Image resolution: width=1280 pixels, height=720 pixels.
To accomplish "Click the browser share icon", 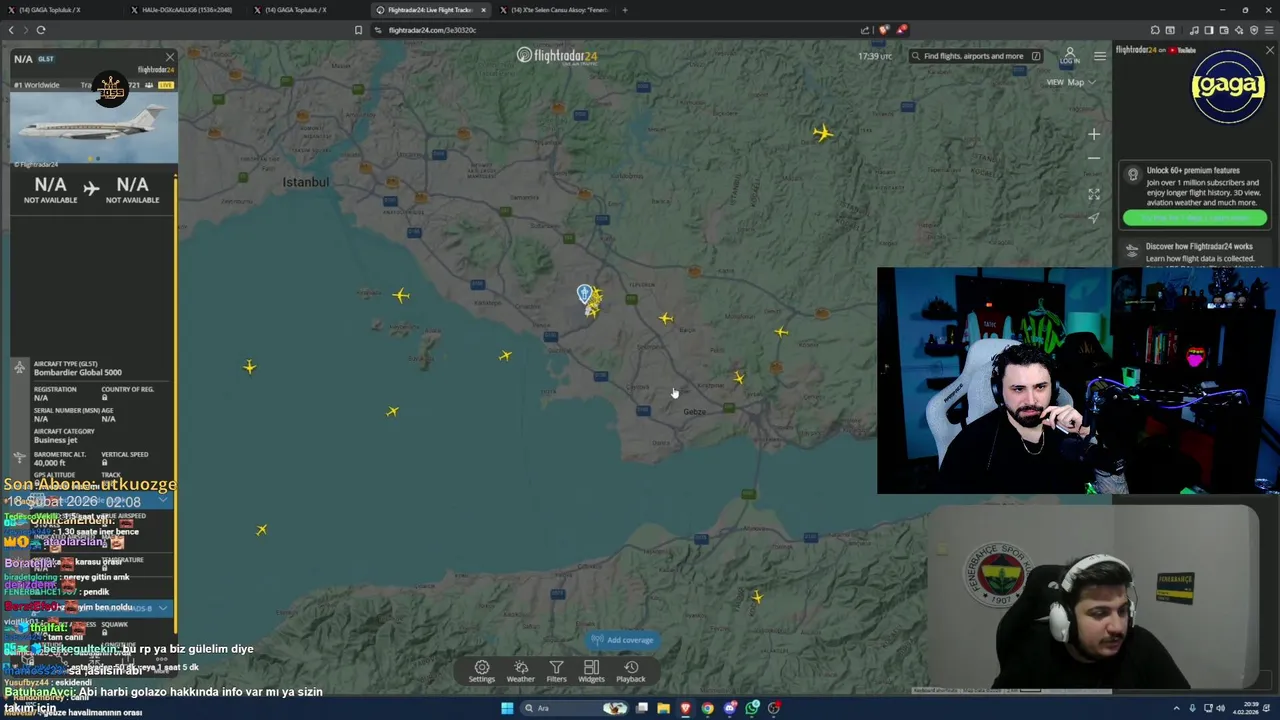I will 865,30.
